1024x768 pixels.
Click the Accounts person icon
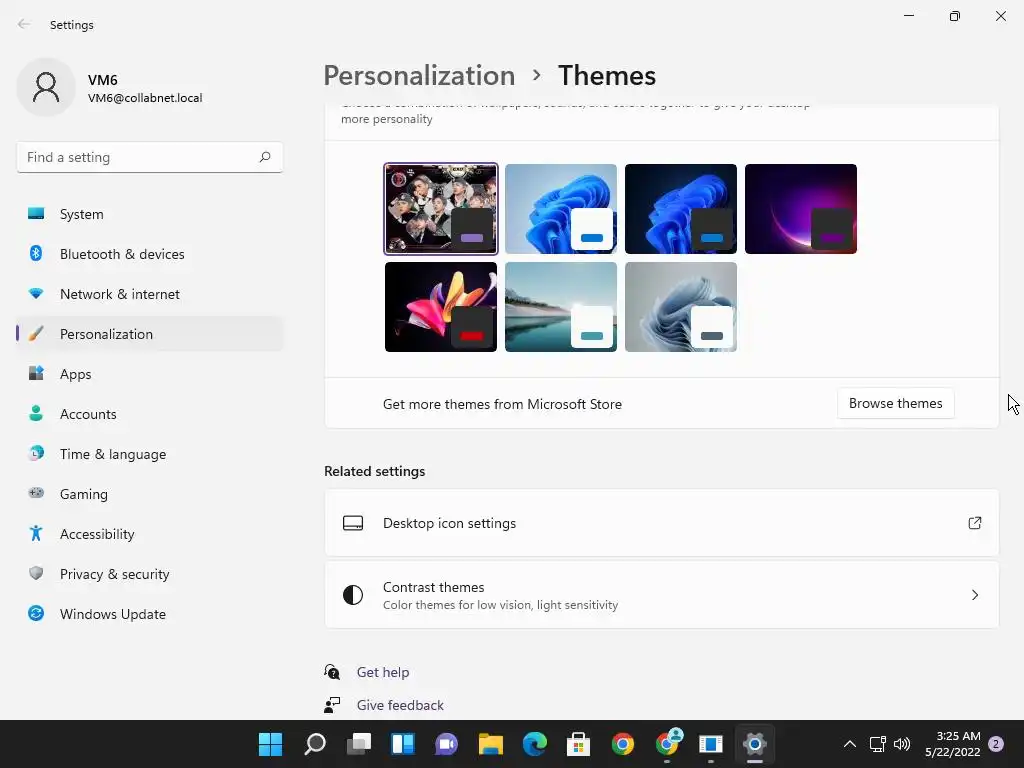point(36,413)
